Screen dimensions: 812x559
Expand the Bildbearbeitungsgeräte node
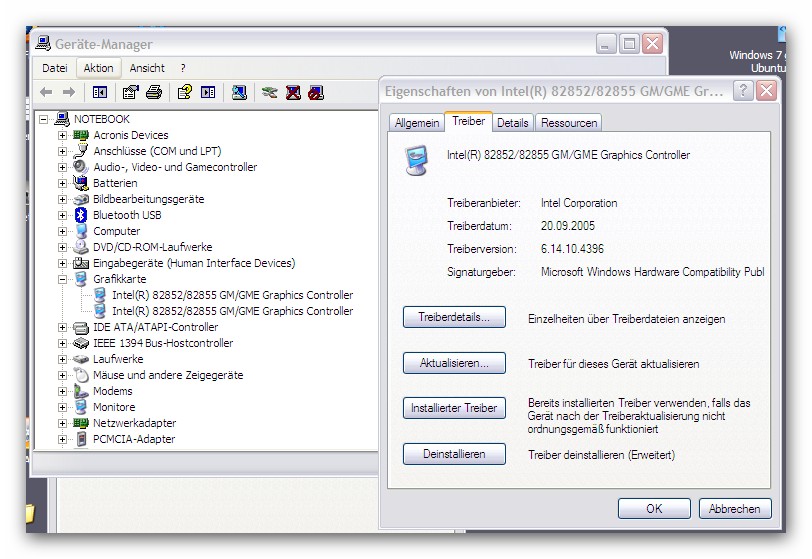coord(62,199)
